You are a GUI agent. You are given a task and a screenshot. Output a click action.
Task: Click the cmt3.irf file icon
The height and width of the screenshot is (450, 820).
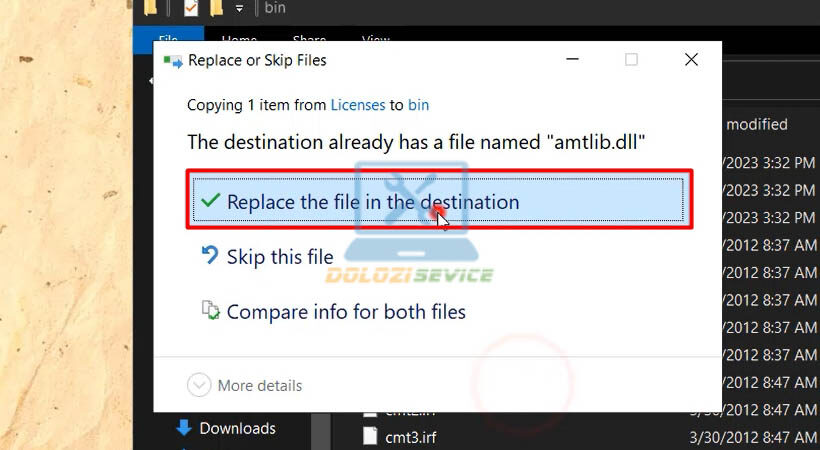click(x=370, y=436)
